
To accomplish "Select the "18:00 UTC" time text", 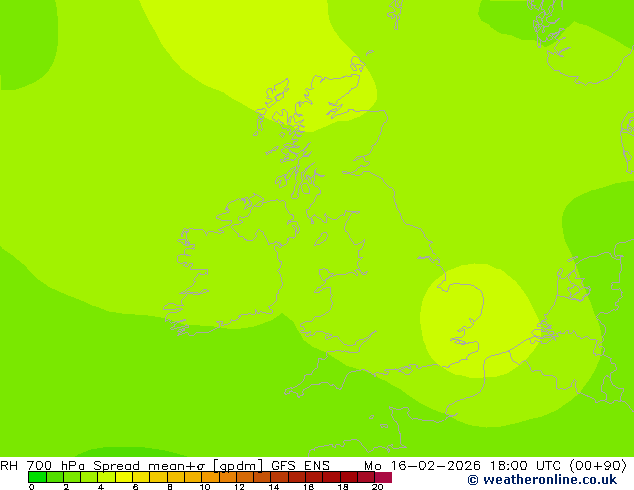I will 525,465.
